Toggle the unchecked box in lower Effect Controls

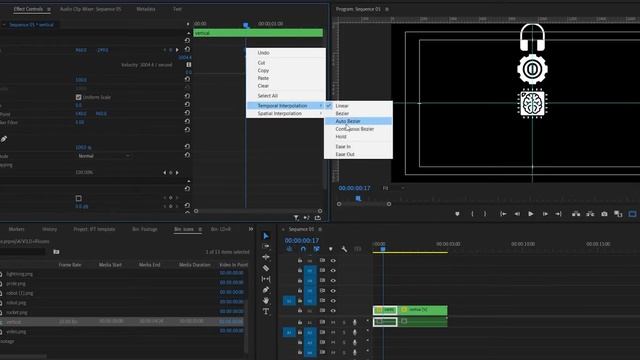pos(78,198)
